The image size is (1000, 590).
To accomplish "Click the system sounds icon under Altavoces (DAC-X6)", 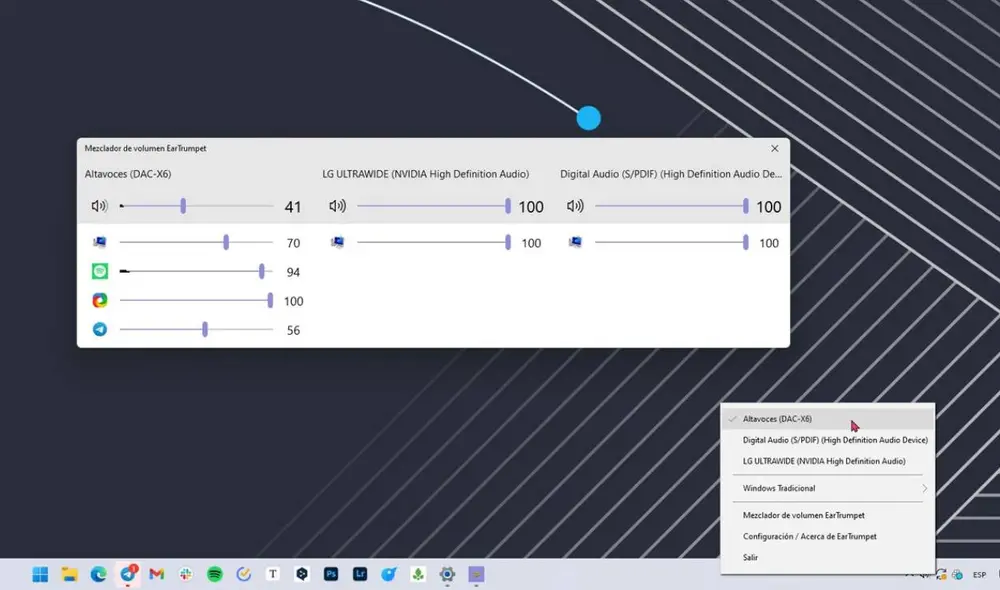I will pos(99,241).
